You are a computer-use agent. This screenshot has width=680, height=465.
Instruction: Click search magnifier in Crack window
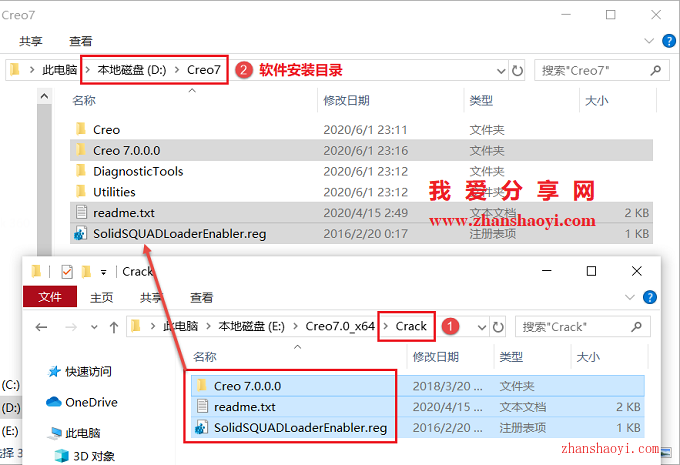click(637, 327)
